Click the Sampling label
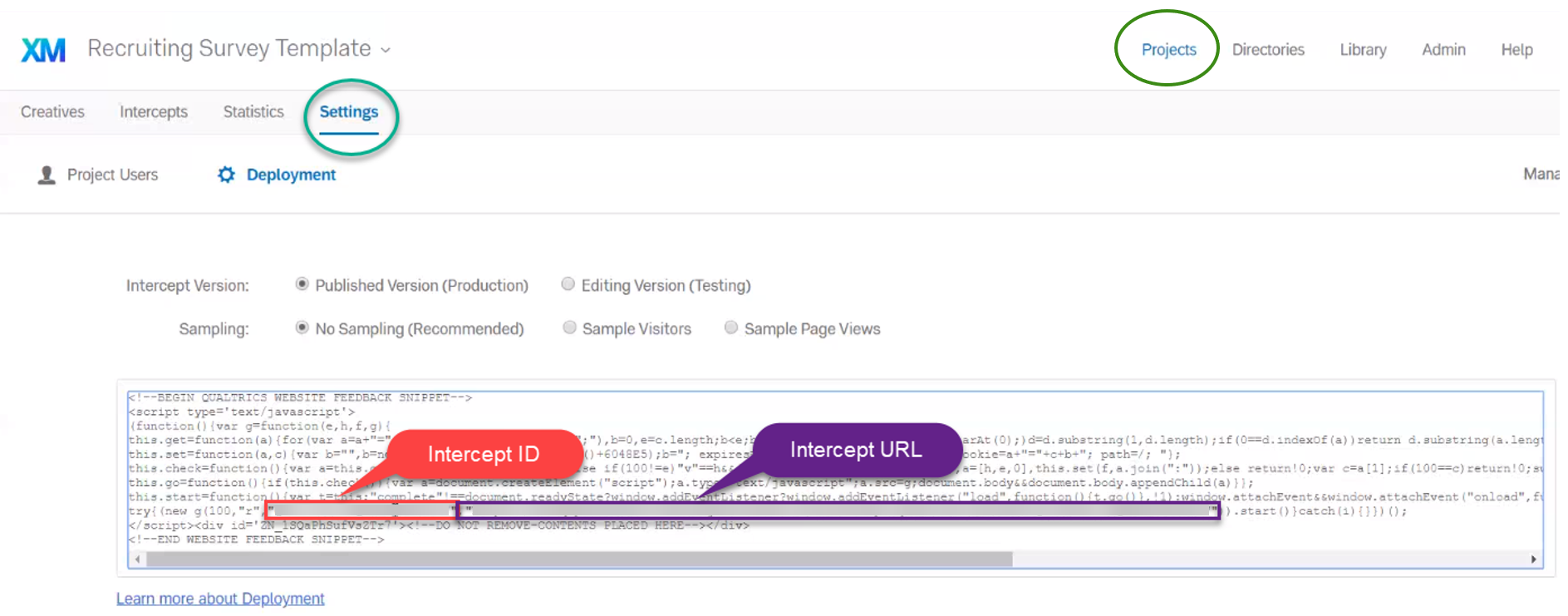Image resolution: width=1568 pixels, height=616 pixels. (214, 329)
